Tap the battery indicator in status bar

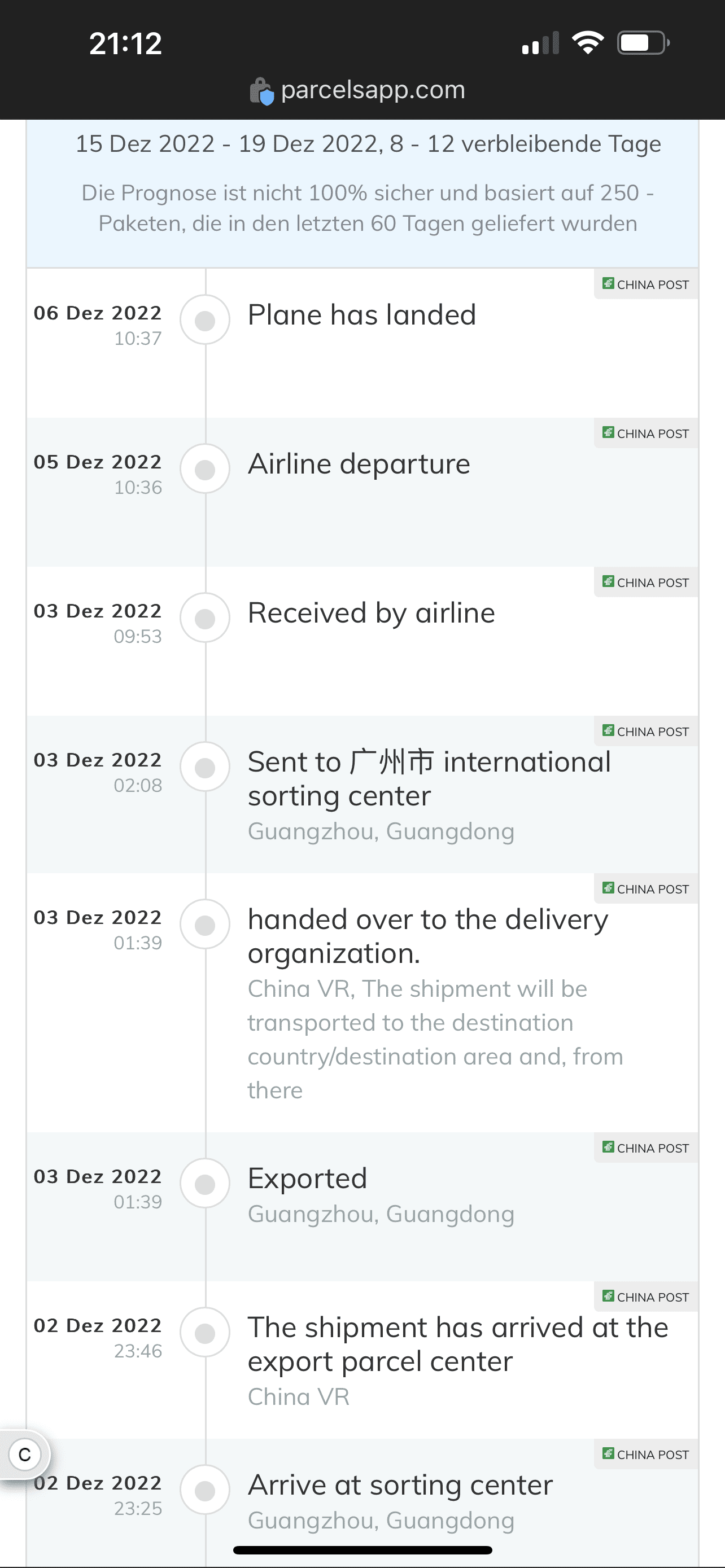coord(644,42)
